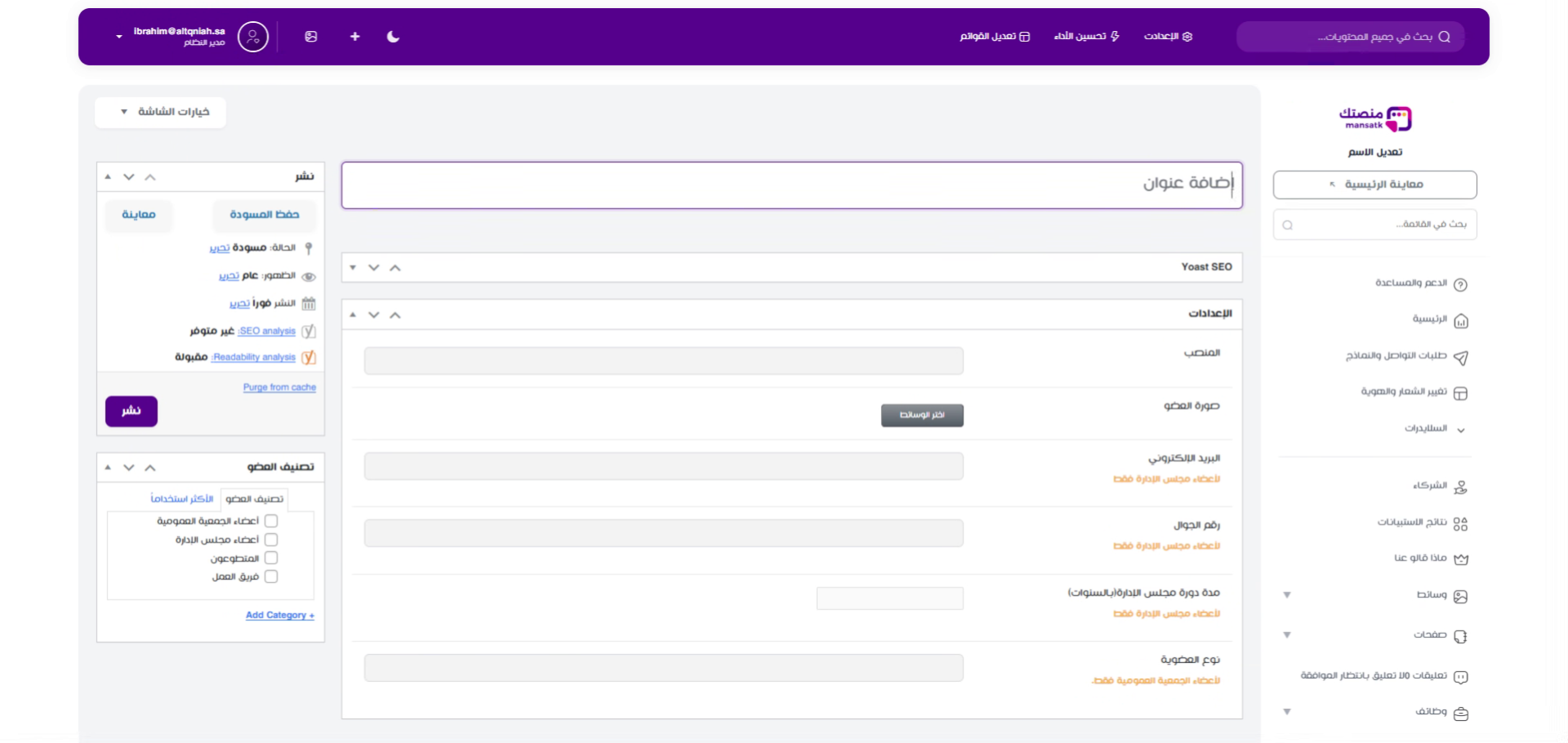Click the media image icon in top bar
Screen dimensions: 1568x743
311,37
